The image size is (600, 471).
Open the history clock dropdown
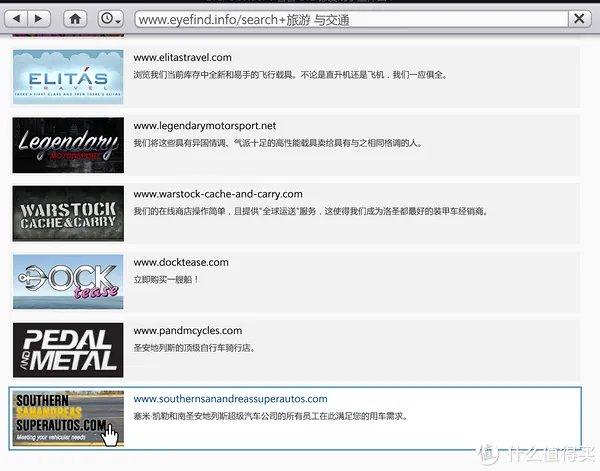tap(111, 18)
